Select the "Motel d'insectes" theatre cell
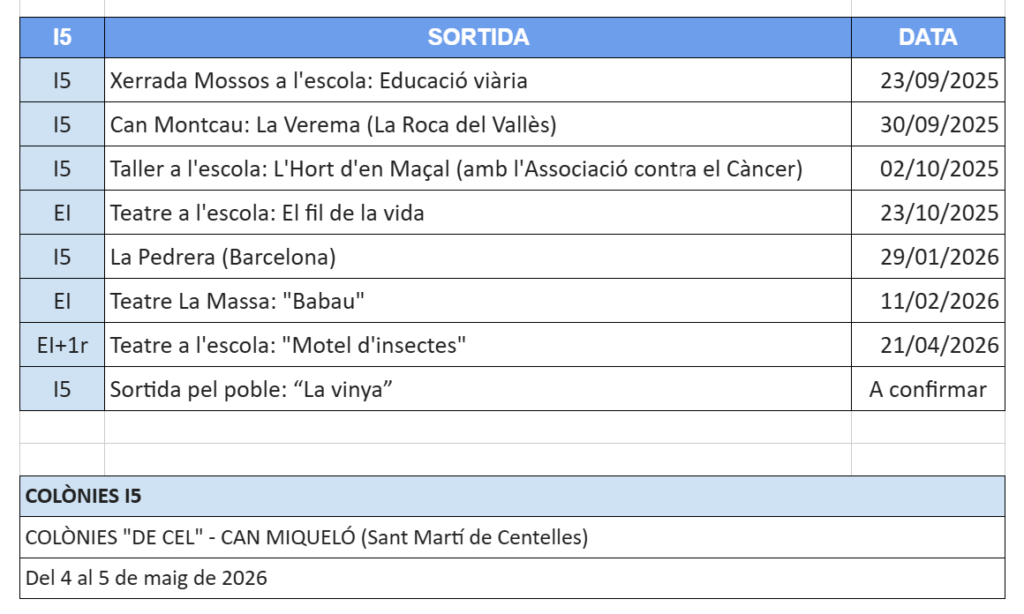The width and height of the screenshot is (1024, 614). [289, 345]
